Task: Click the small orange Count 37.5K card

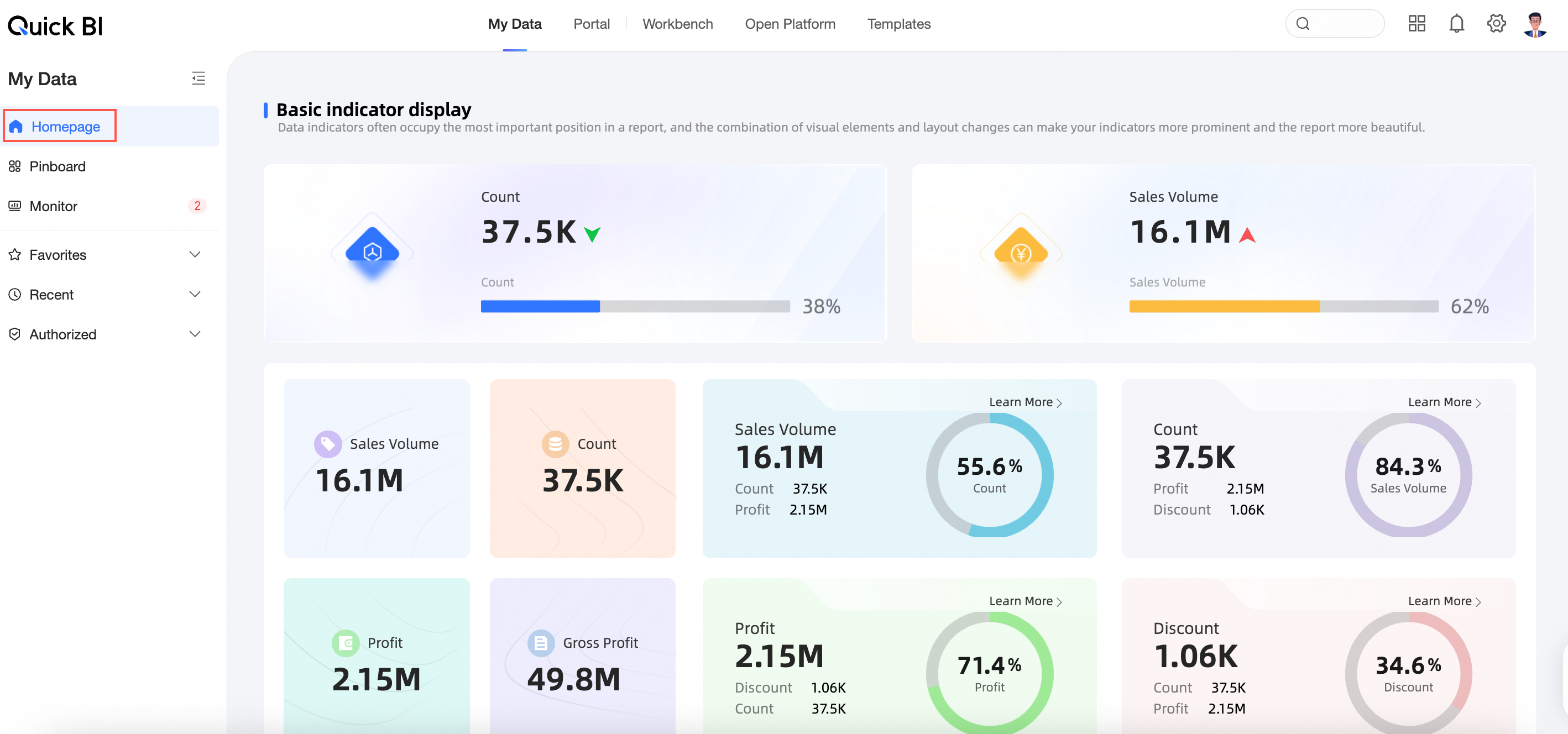Action: click(583, 469)
